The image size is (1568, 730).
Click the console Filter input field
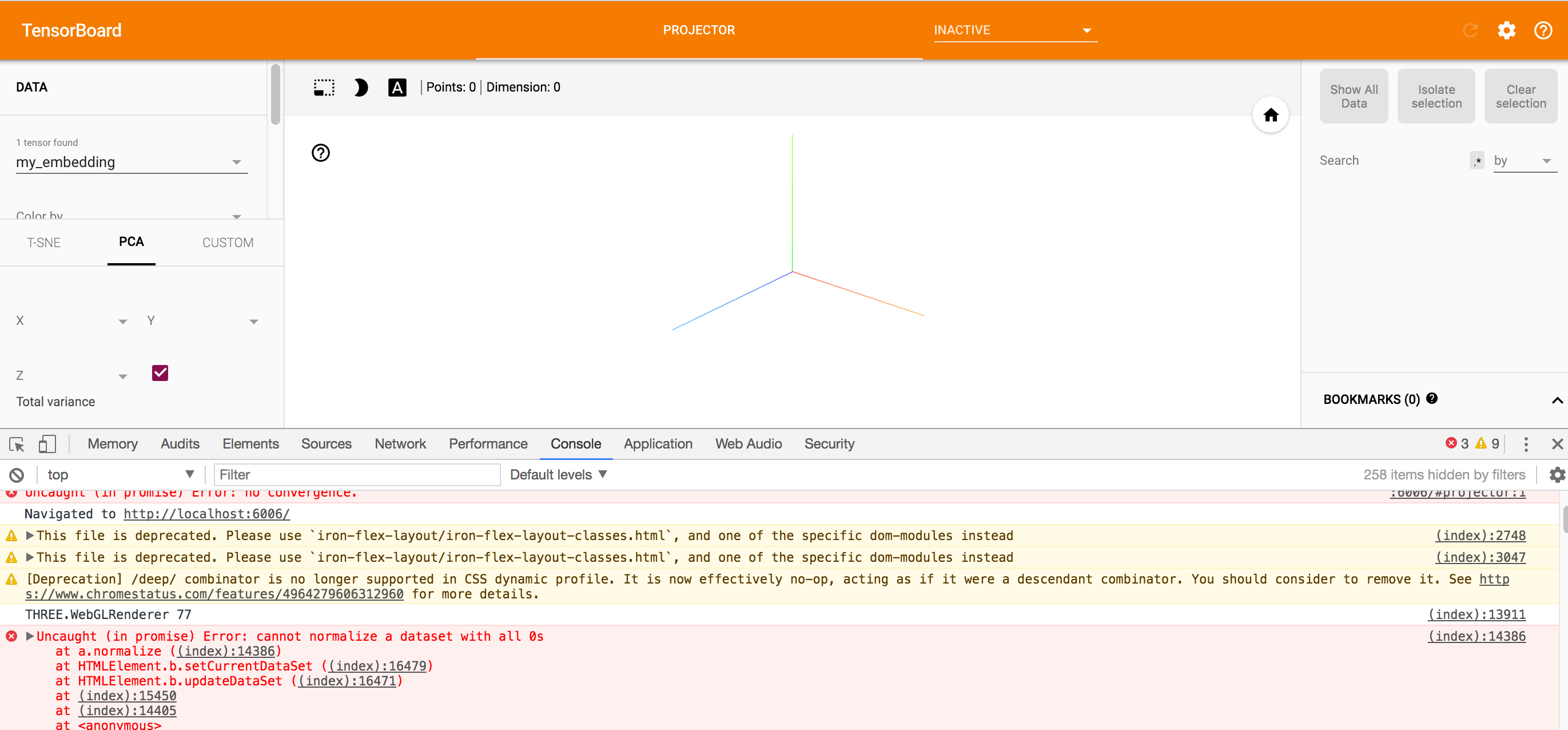[x=357, y=474]
